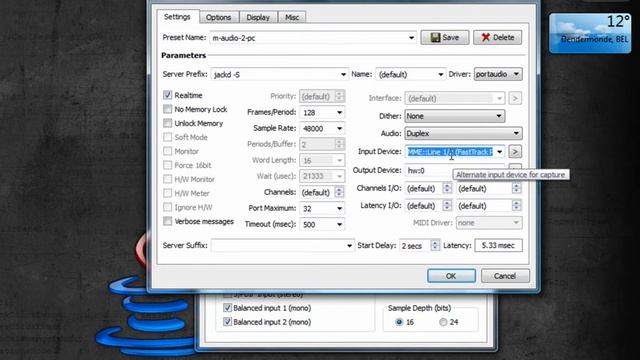Enable Unlock Memory option

tap(167, 123)
